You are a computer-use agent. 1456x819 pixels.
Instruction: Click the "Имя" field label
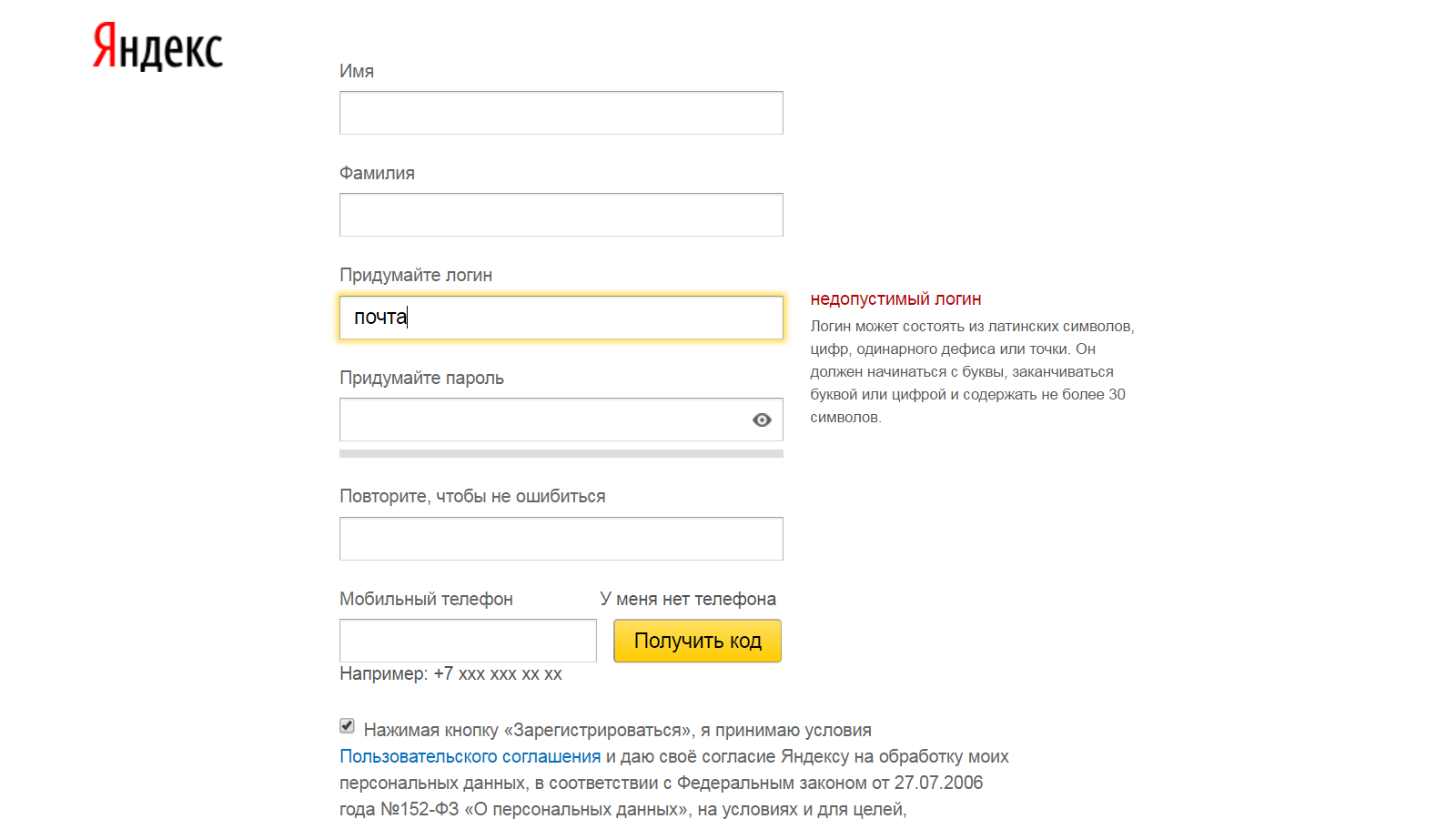click(357, 71)
